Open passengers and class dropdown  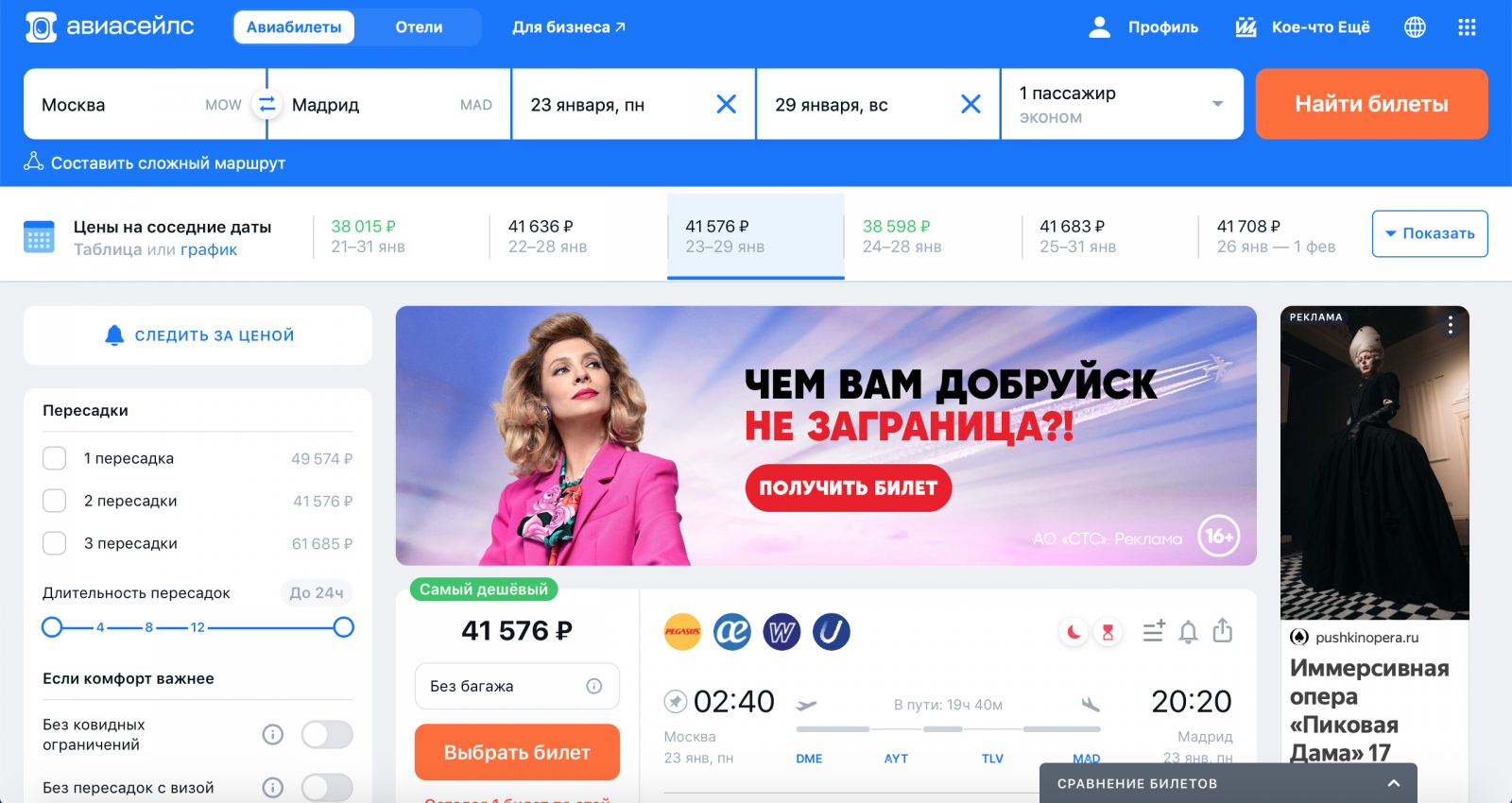[1122, 104]
